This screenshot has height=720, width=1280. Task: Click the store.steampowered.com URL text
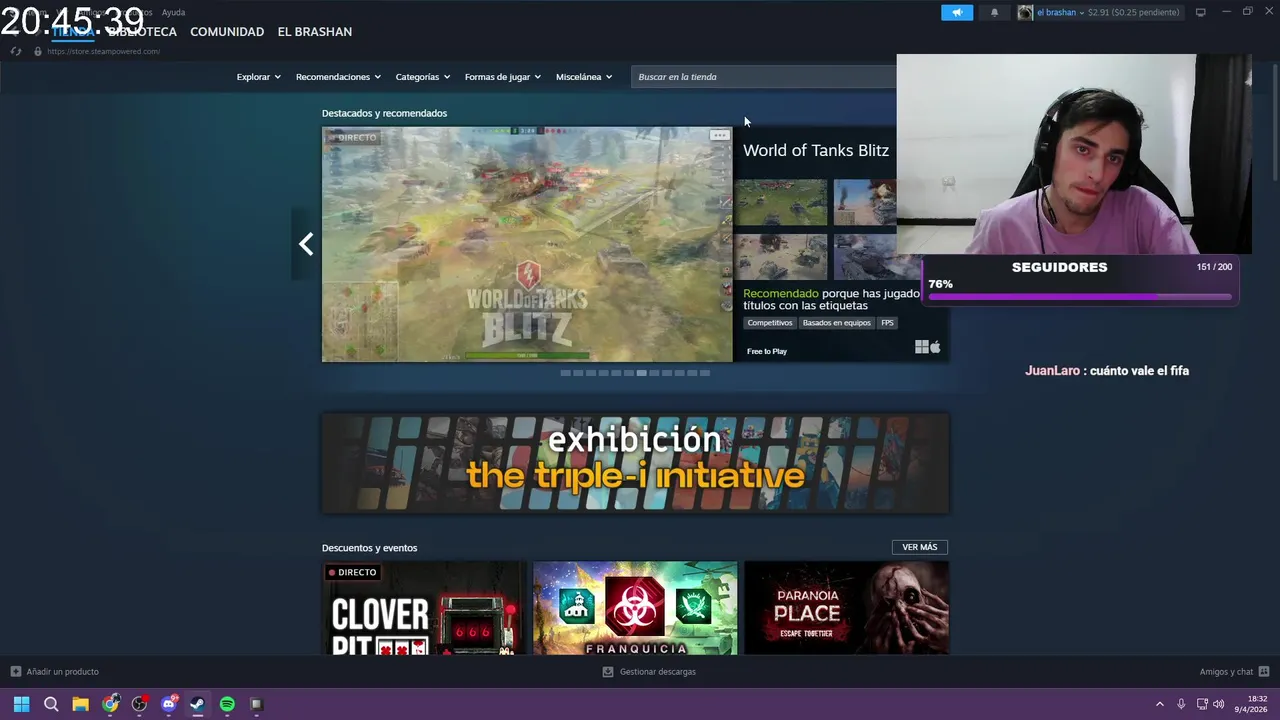click(x=103, y=51)
